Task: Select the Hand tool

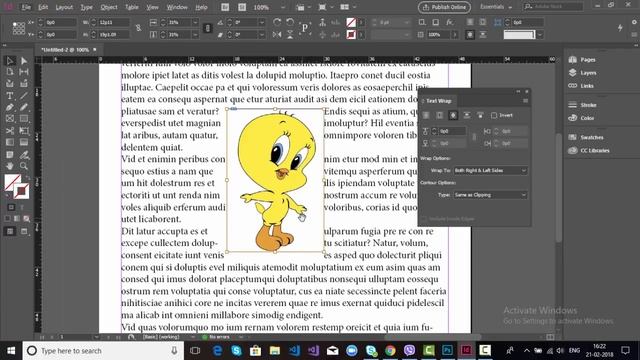Action: coord(10,166)
